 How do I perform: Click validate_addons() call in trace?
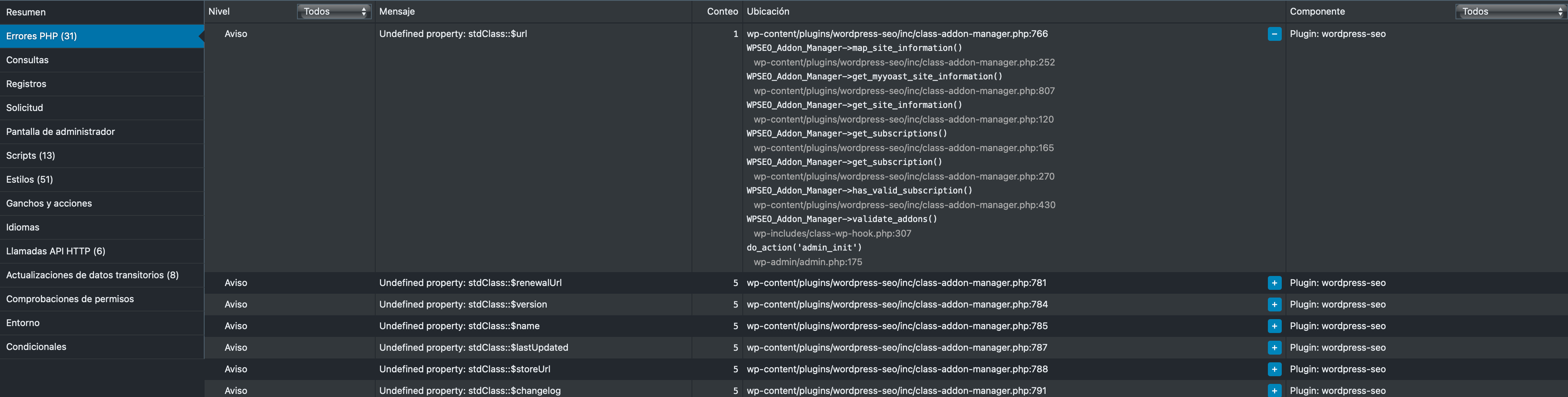pos(842,219)
